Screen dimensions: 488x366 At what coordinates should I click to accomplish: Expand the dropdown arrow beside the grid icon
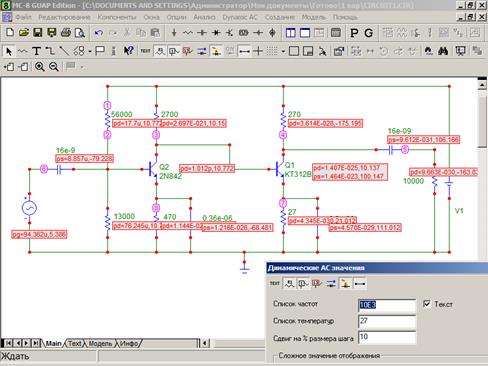click(283, 52)
